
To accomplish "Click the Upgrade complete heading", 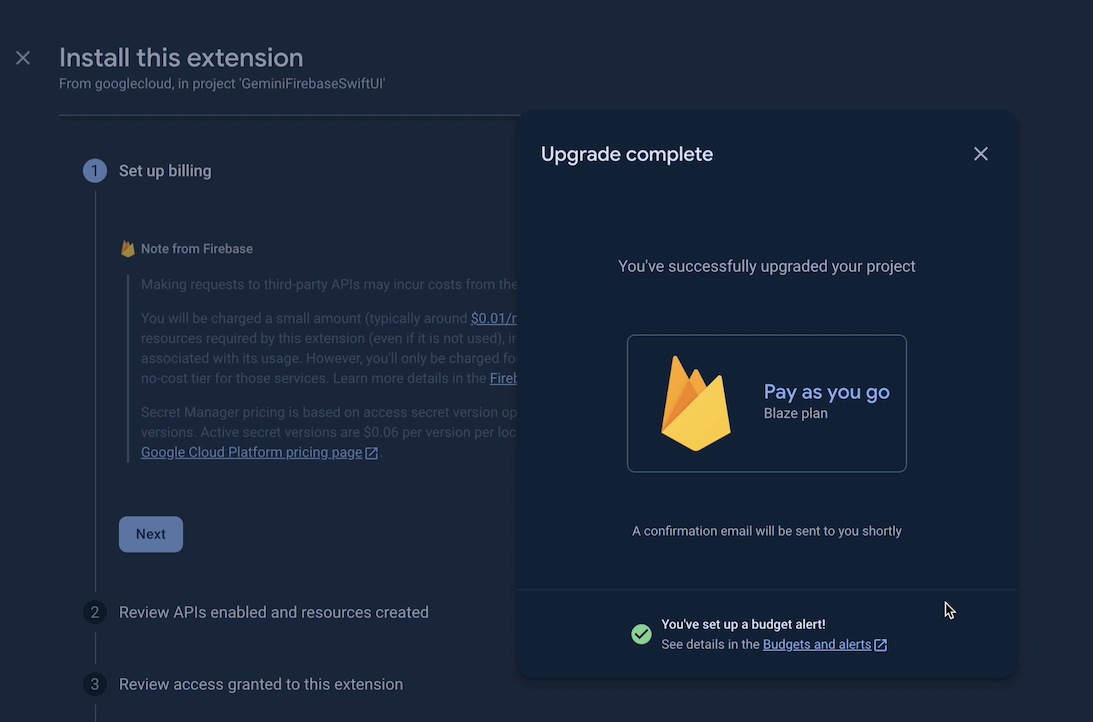I will (x=627, y=154).
